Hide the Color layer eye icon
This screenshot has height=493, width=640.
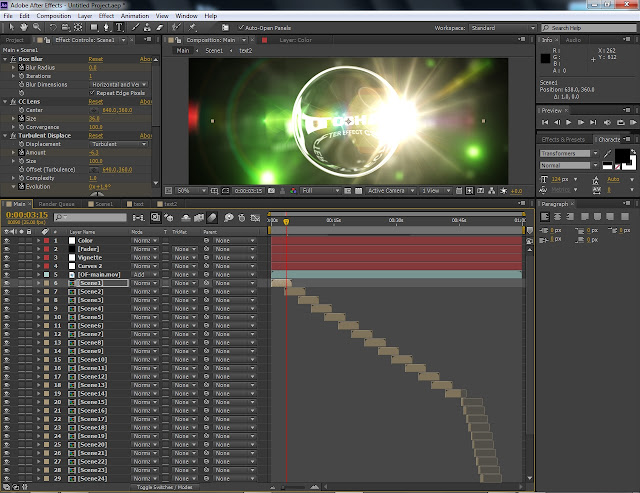point(7,240)
